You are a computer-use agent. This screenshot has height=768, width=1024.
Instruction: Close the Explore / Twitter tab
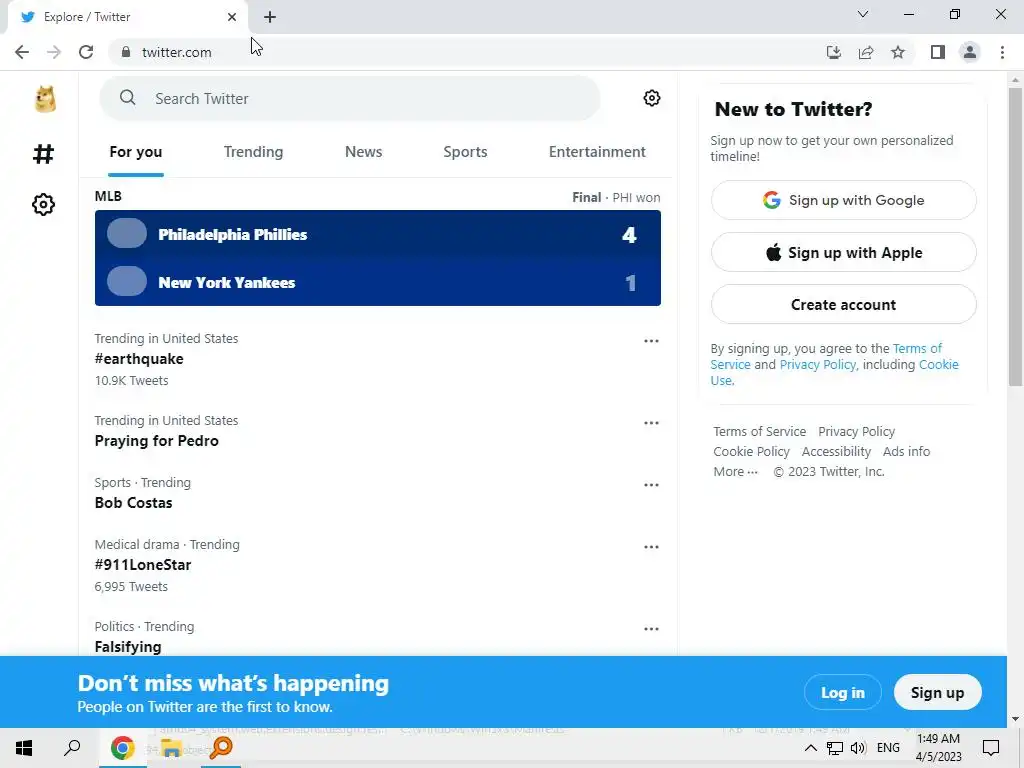click(232, 17)
